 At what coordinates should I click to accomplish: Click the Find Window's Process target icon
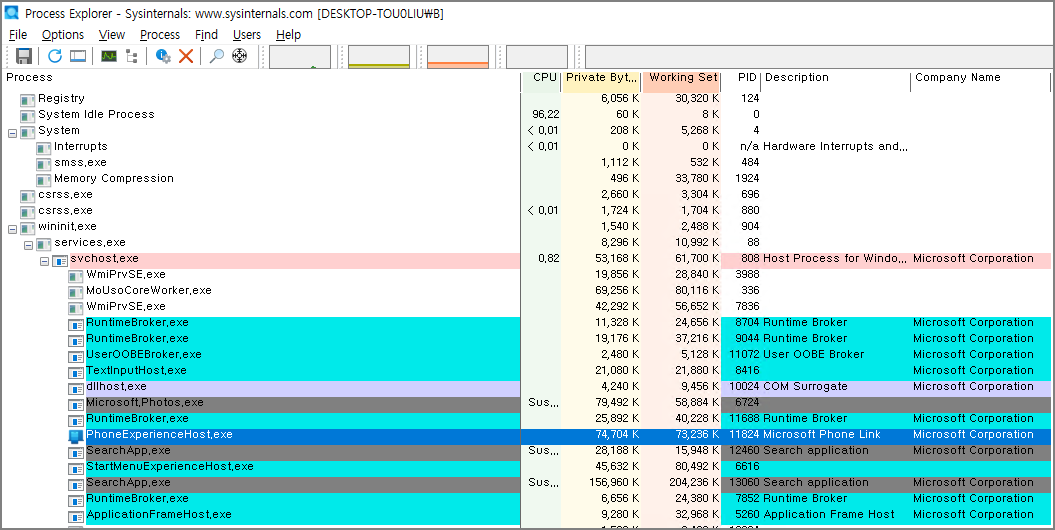click(x=240, y=56)
